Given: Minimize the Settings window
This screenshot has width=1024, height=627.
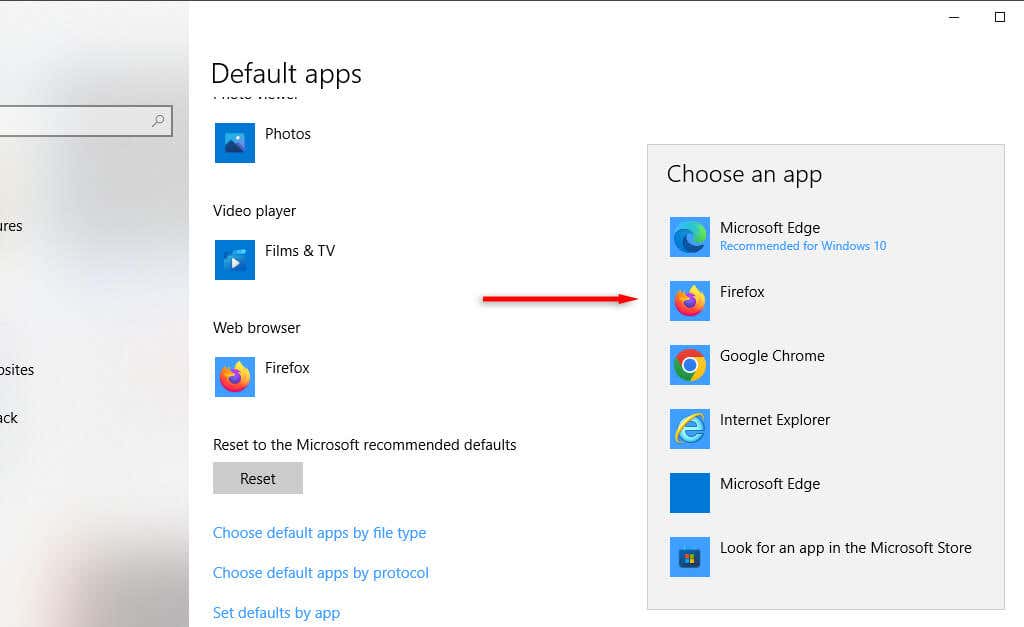Looking at the screenshot, I should [x=954, y=18].
